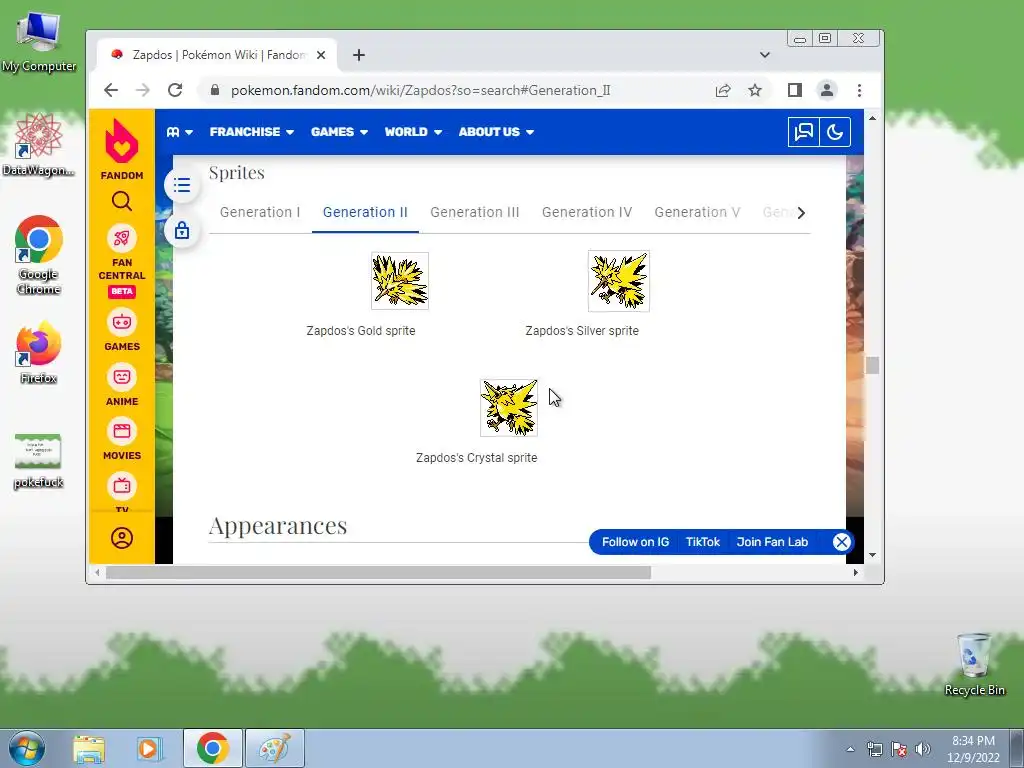The image size is (1024, 768).
Task: Select the Generation II tab
Action: click(x=365, y=212)
